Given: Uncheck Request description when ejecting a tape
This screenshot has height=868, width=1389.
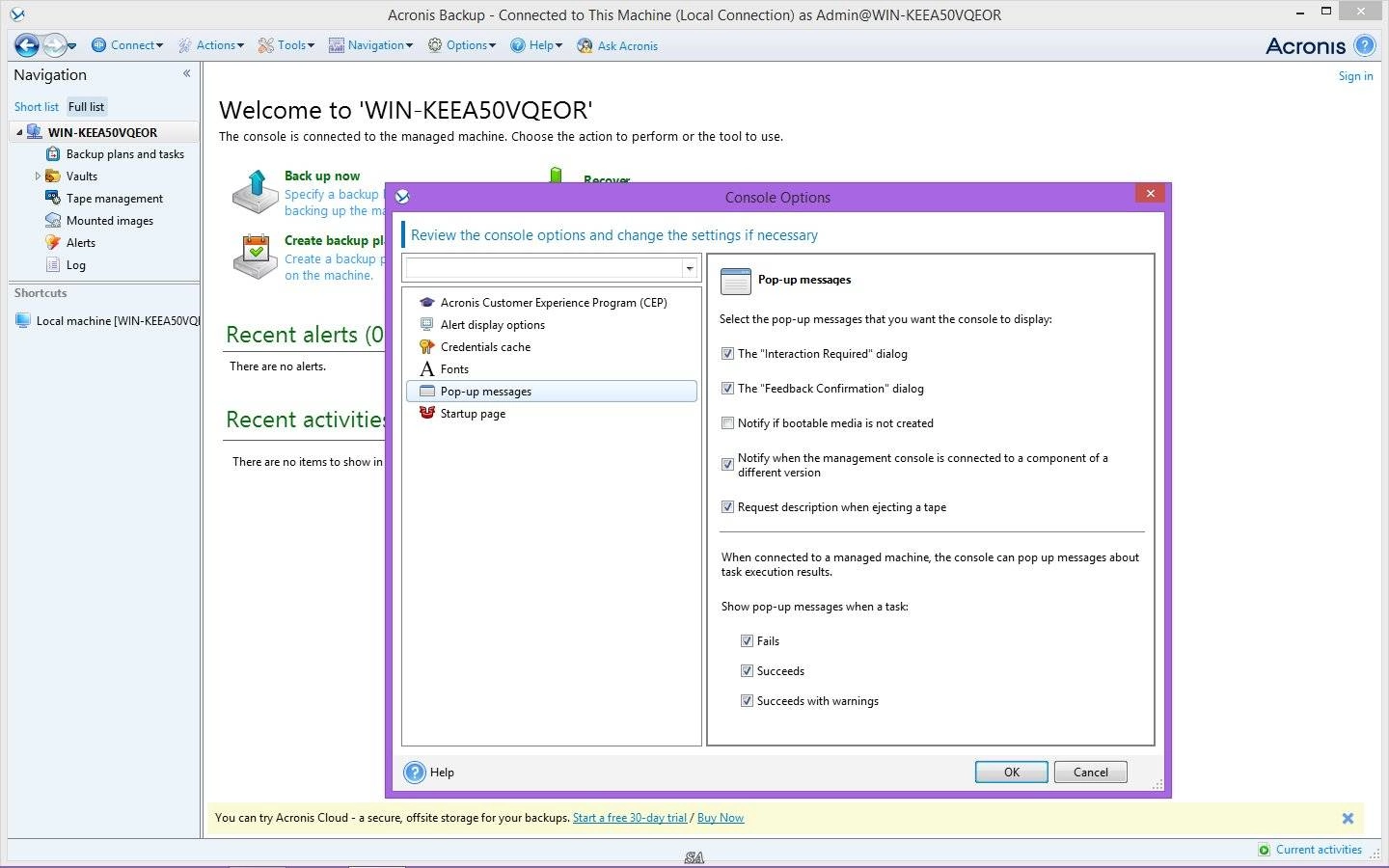Looking at the screenshot, I should [x=728, y=507].
